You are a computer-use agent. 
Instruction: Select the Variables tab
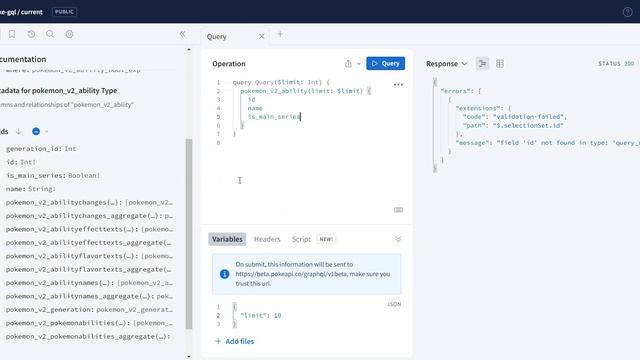pyautogui.click(x=227, y=239)
